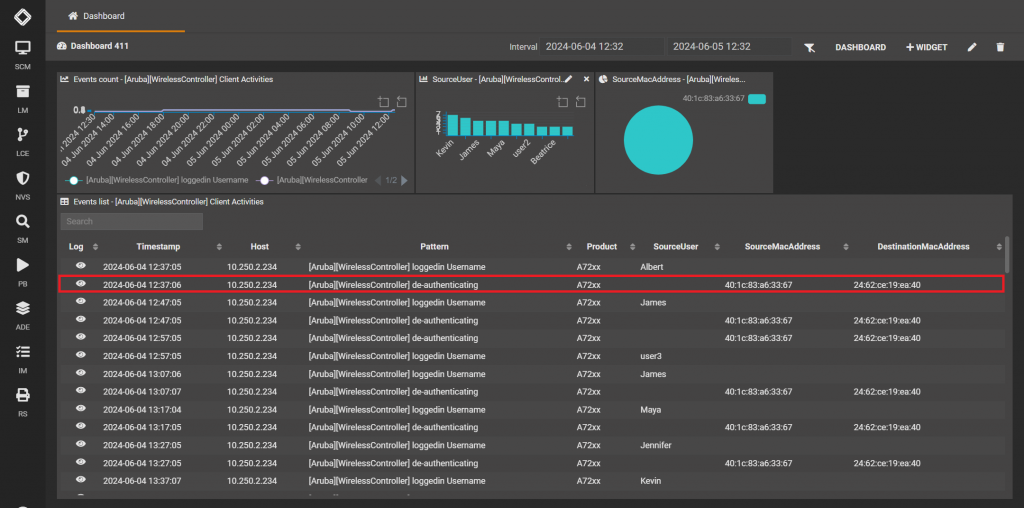Click the SourceUser cell 'Albert'

pos(652,267)
